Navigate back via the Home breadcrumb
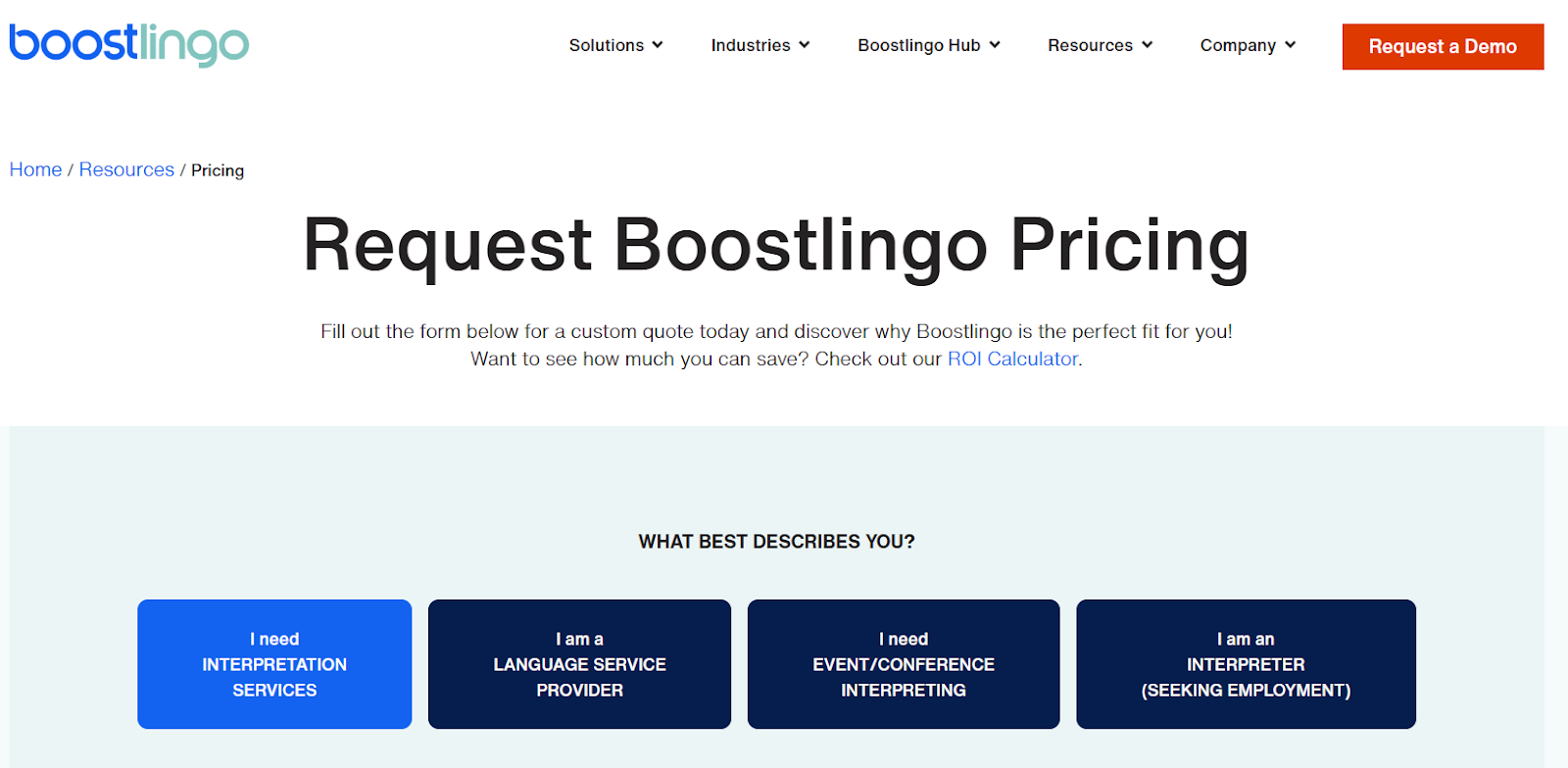 click(35, 169)
